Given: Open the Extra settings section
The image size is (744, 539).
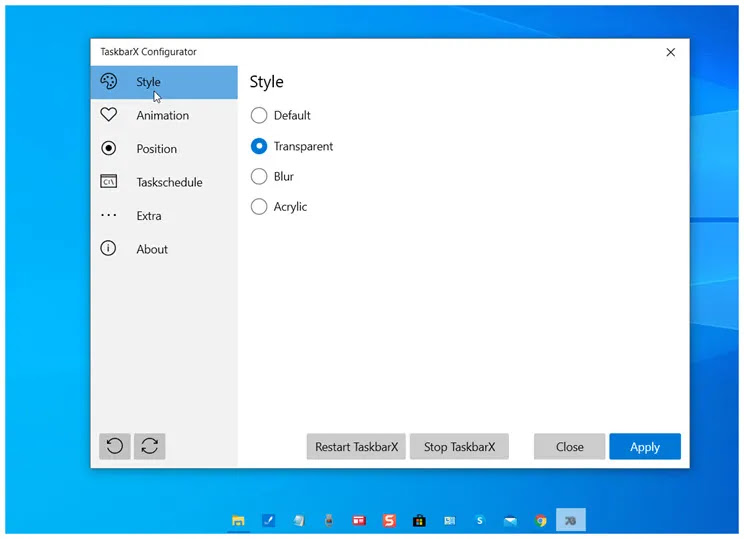Looking at the screenshot, I should 164,215.
